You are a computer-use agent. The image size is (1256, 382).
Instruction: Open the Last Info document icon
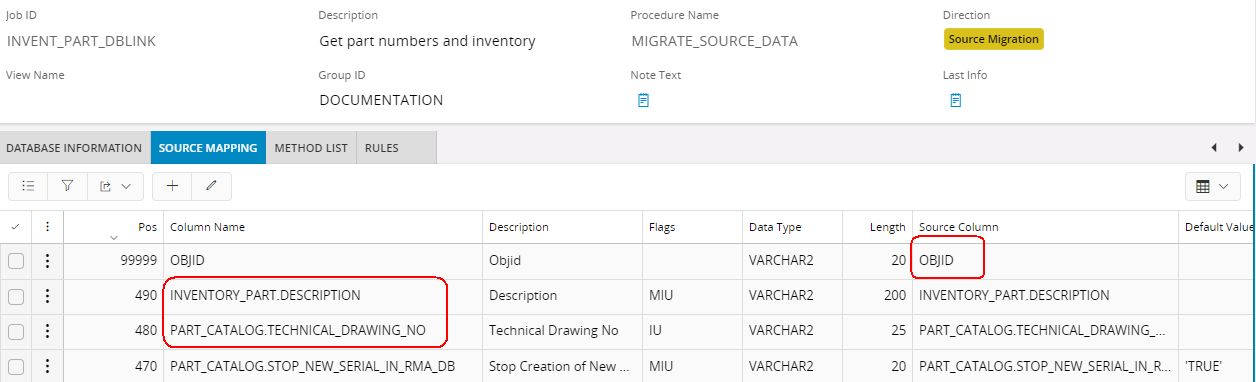coord(956,100)
